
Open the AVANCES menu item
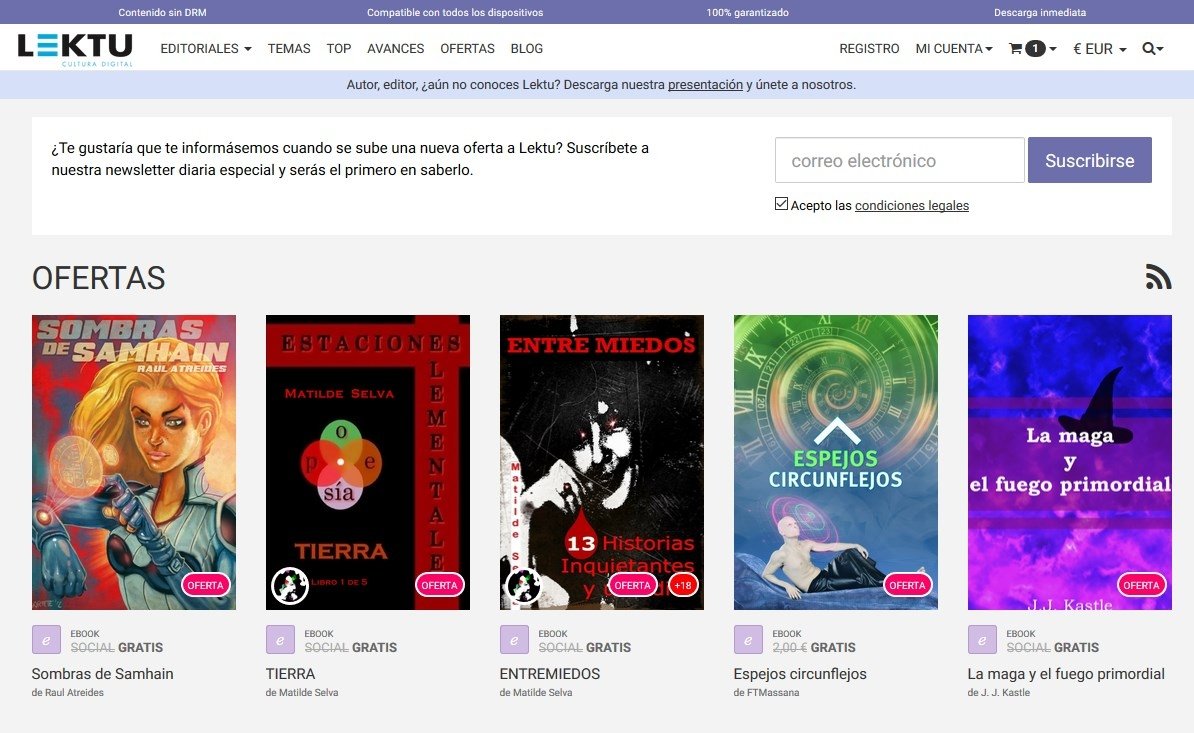[x=395, y=49]
